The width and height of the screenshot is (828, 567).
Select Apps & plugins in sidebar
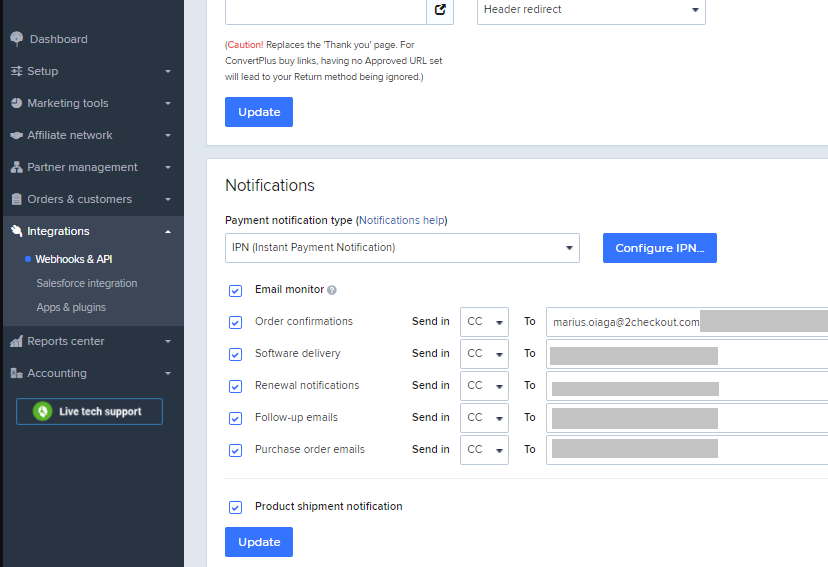(x=71, y=307)
